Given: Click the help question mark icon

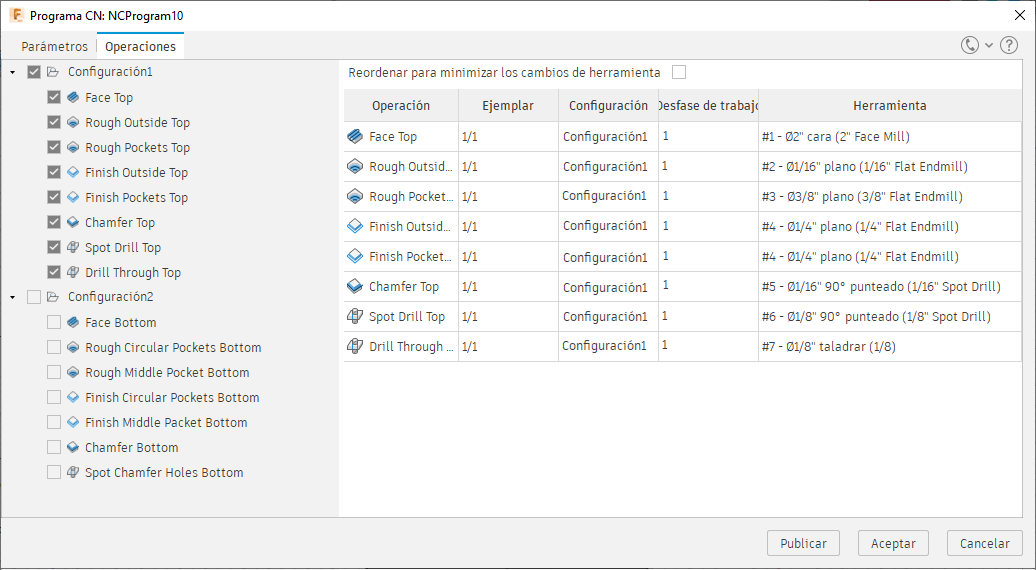Looking at the screenshot, I should (x=1008, y=45).
